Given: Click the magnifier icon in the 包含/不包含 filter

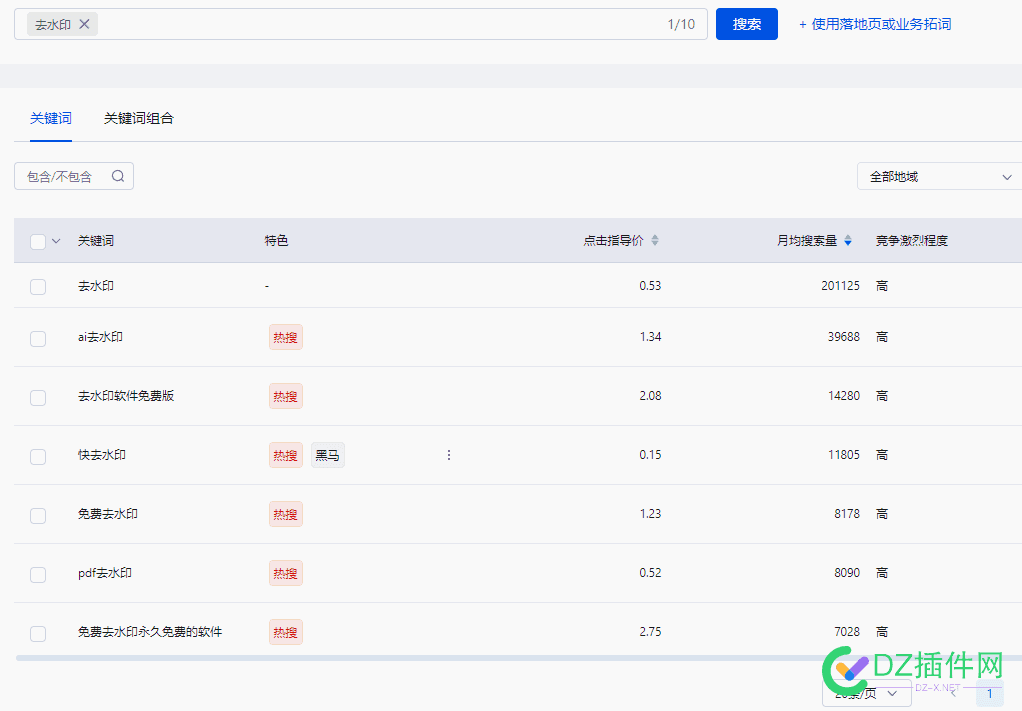Looking at the screenshot, I should [118, 175].
